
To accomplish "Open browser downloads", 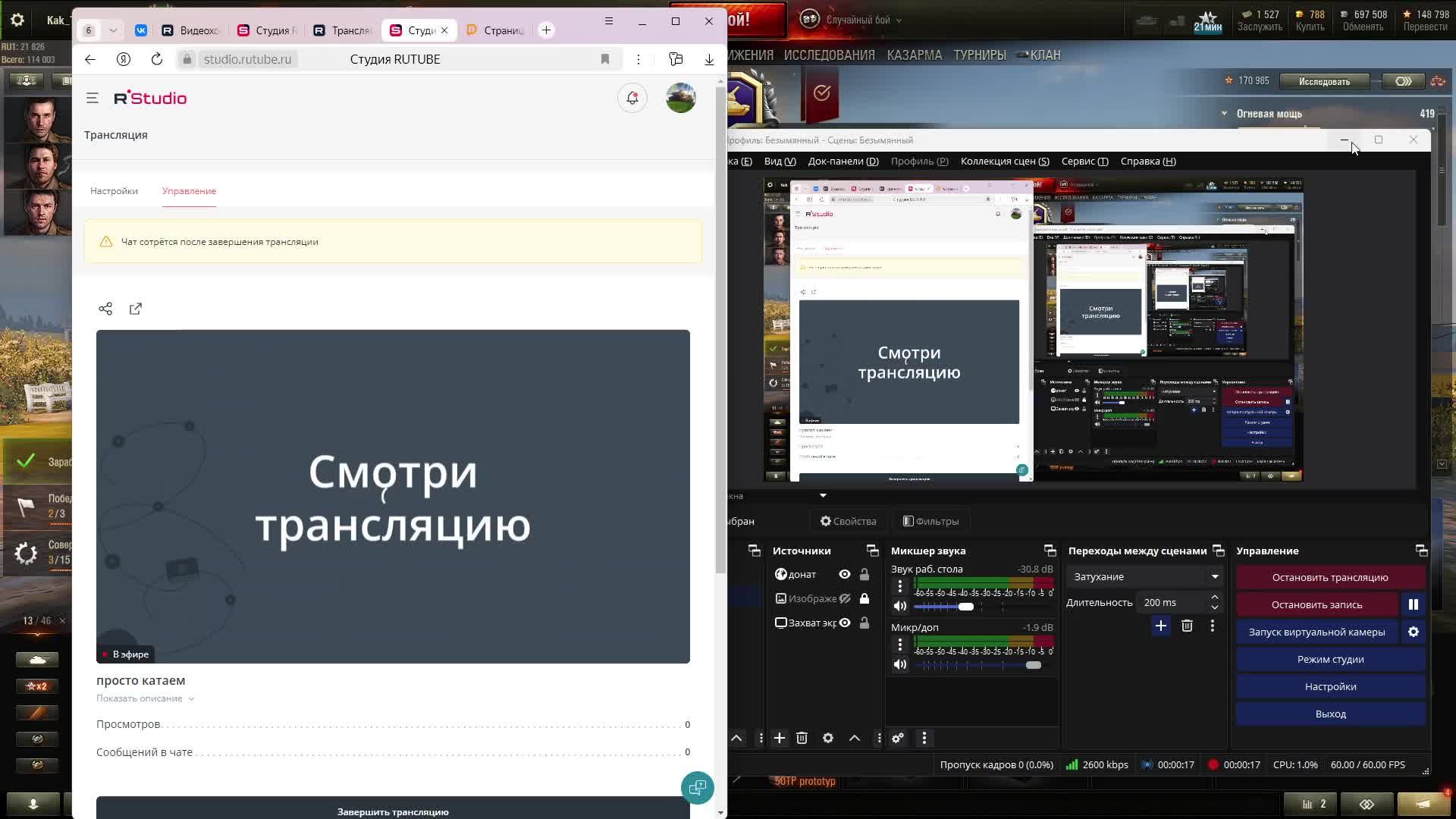I will click(x=709, y=59).
